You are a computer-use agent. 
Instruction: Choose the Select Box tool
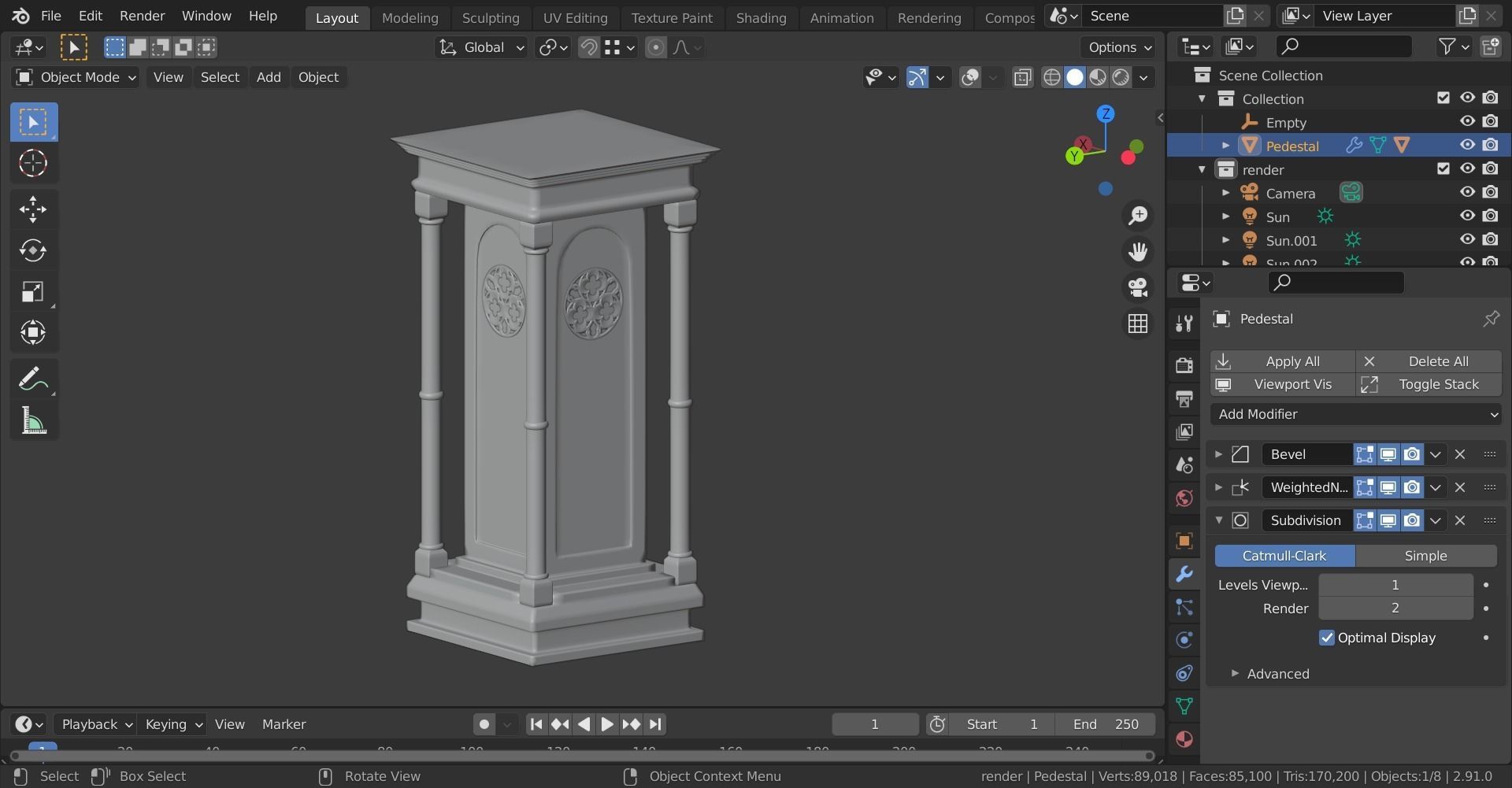(33, 122)
